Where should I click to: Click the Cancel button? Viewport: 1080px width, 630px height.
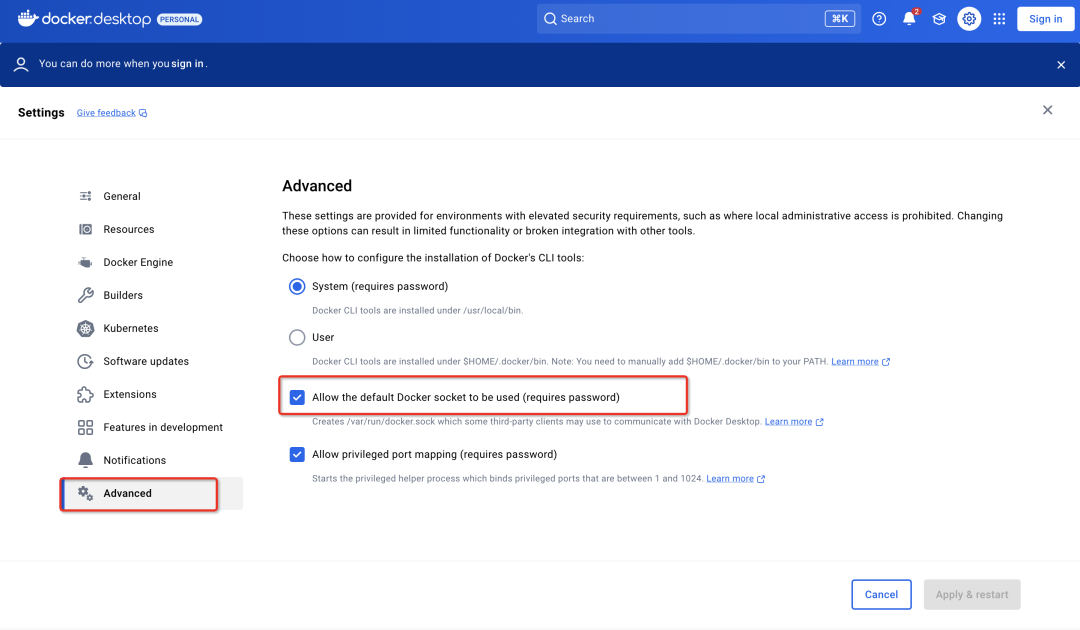tap(881, 594)
